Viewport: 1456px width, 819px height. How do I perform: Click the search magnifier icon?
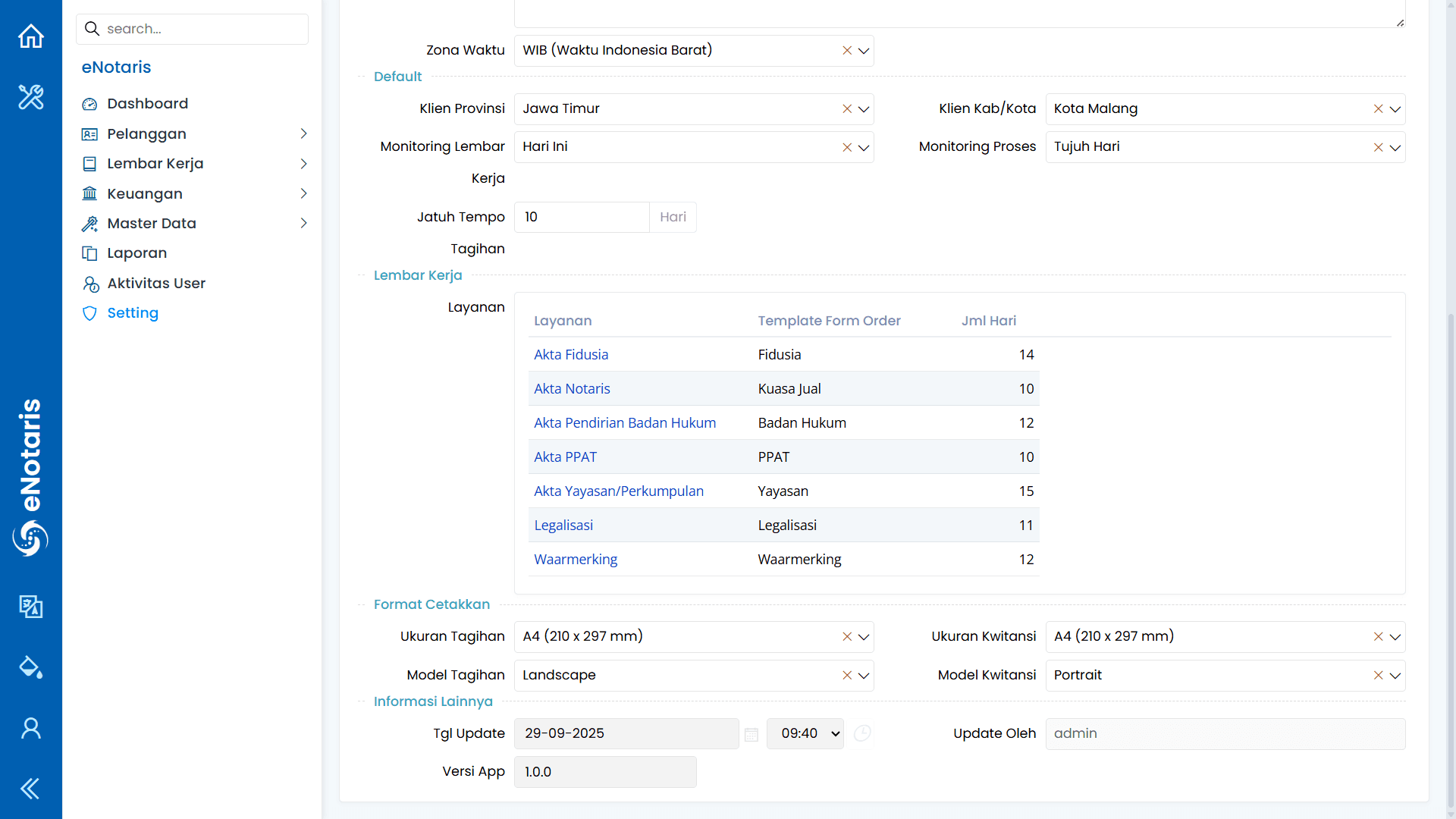[93, 29]
